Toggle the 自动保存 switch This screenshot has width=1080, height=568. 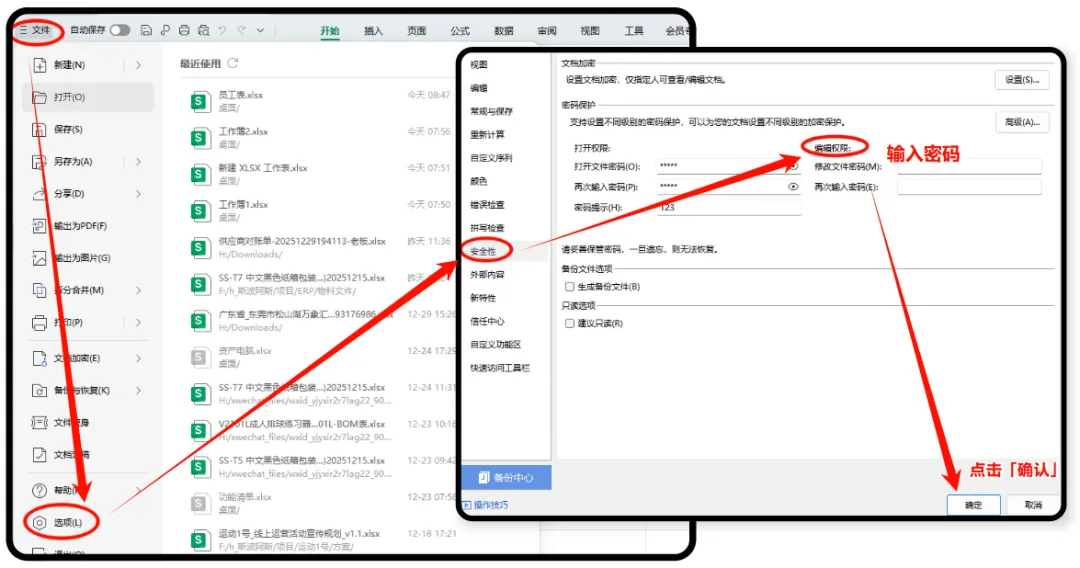(x=120, y=30)
